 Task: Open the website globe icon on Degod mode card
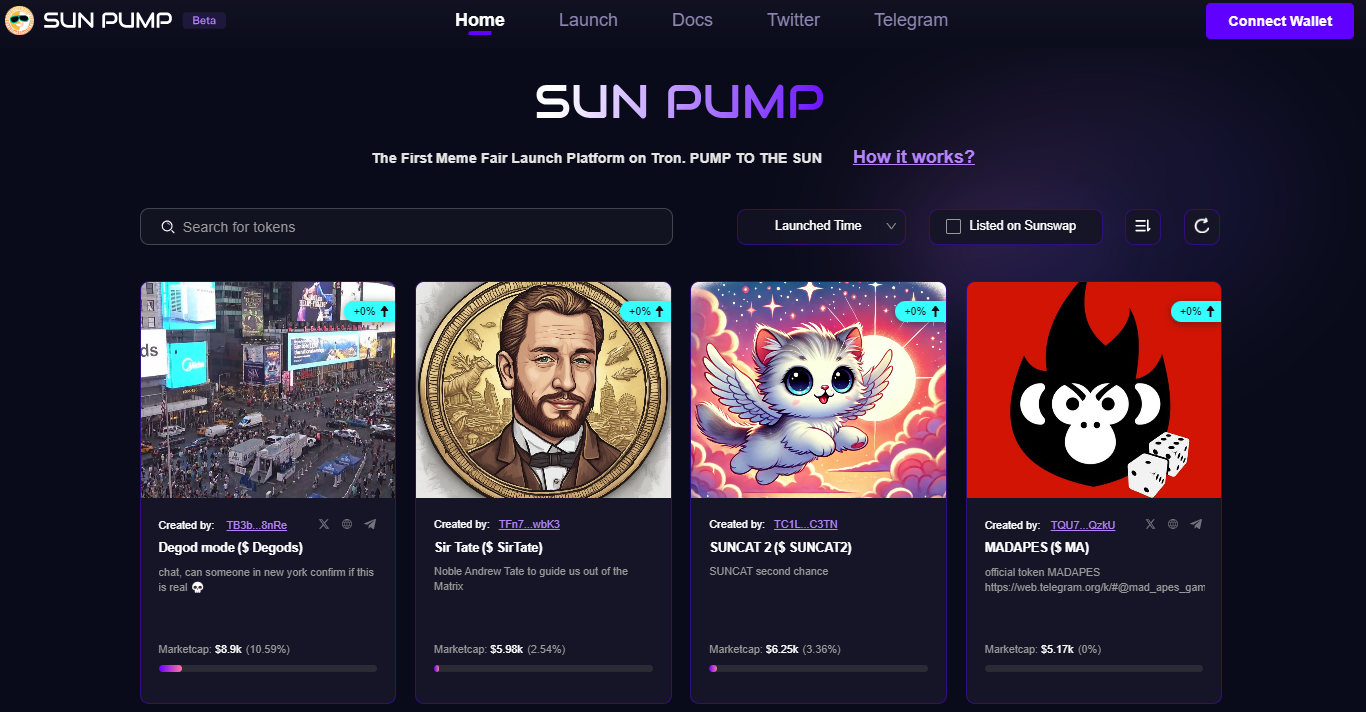[x=347, y=524]
